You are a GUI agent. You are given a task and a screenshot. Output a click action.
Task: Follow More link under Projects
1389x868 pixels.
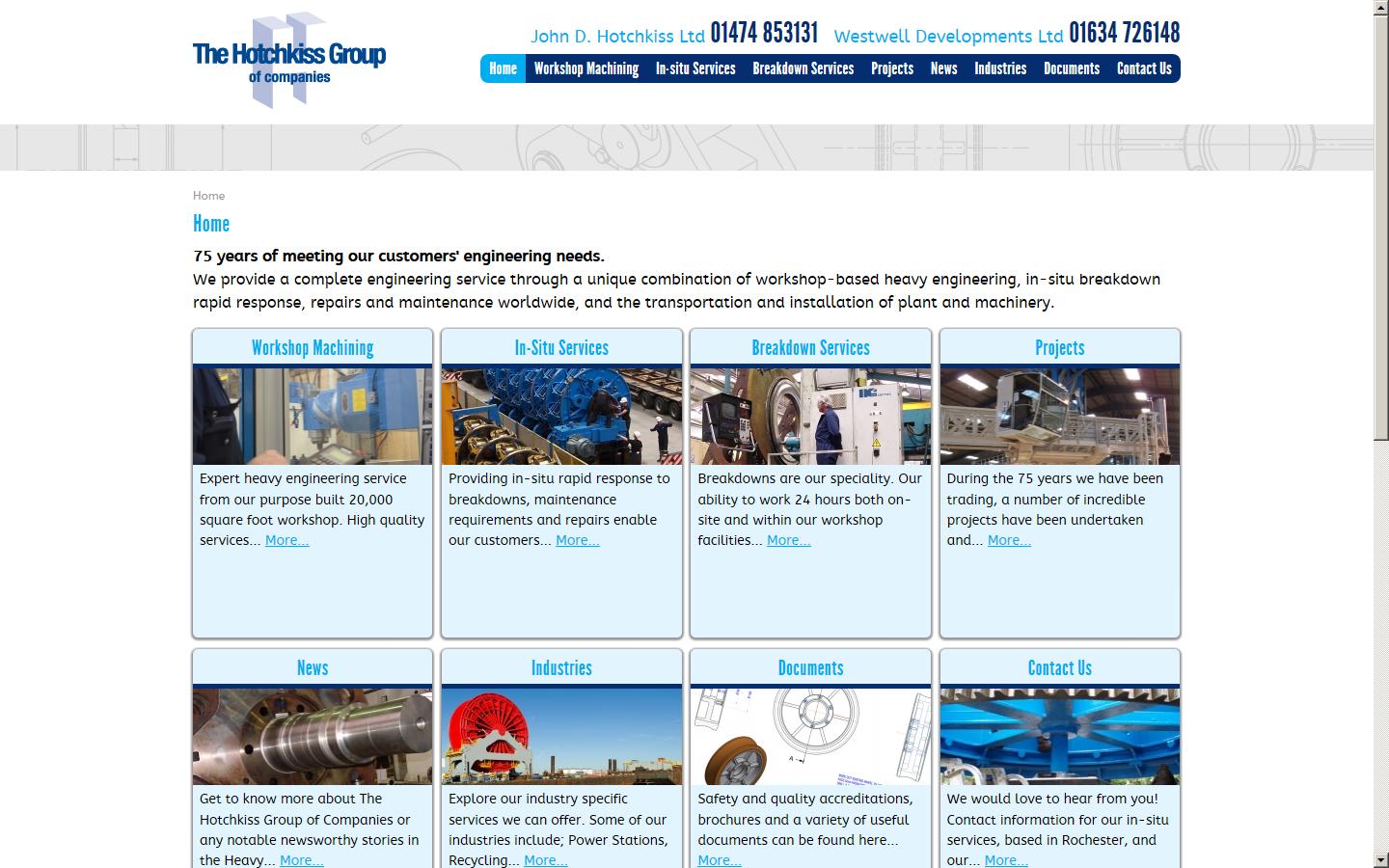coord(1009,541)
